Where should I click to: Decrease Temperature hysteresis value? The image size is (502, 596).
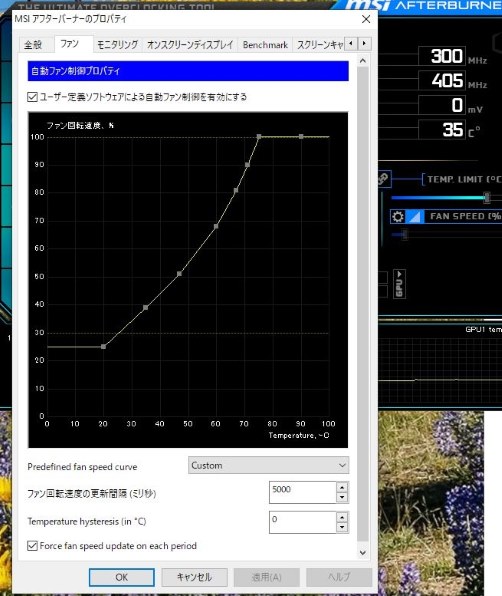click(x=342, y=527)
